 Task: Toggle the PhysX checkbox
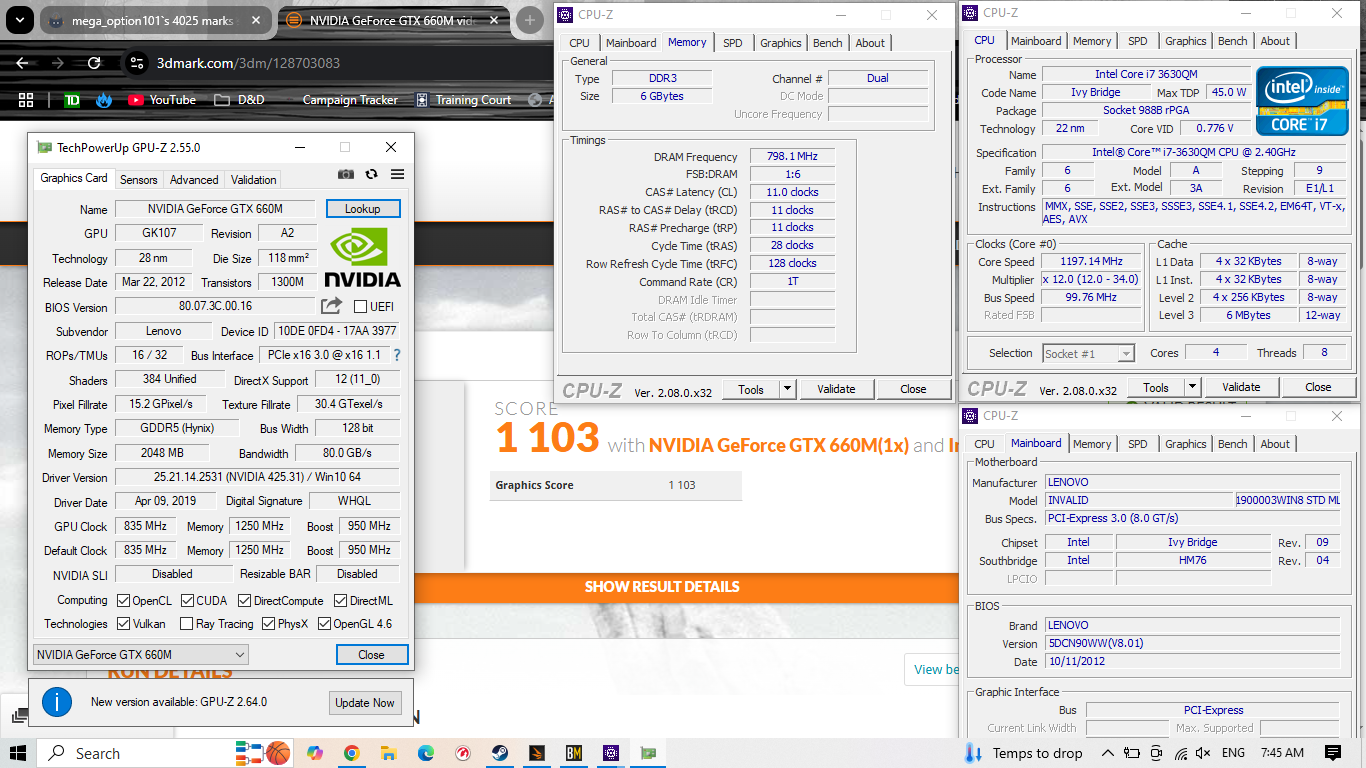[269, 624]
